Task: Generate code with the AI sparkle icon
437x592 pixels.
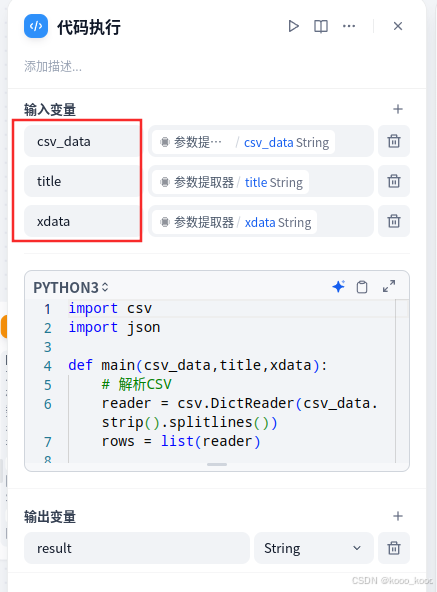Action: tap(338, 287)
